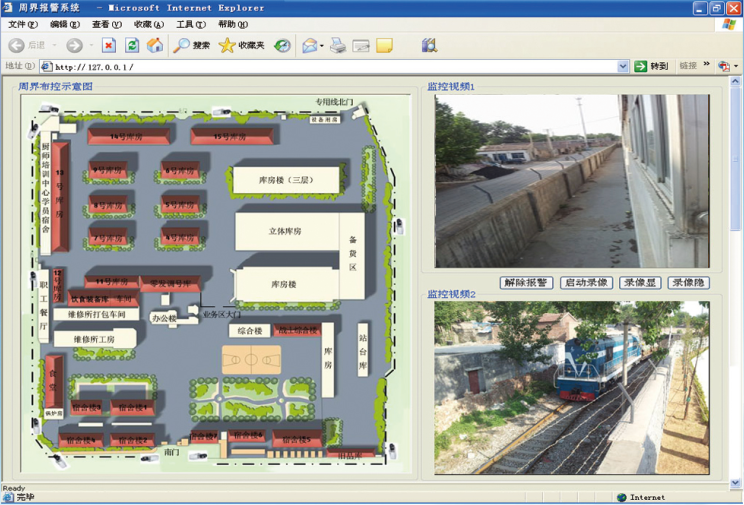Select the camera icon at map top-left corner
Viewport: 744px width, 505px height.
click(49, 109)
